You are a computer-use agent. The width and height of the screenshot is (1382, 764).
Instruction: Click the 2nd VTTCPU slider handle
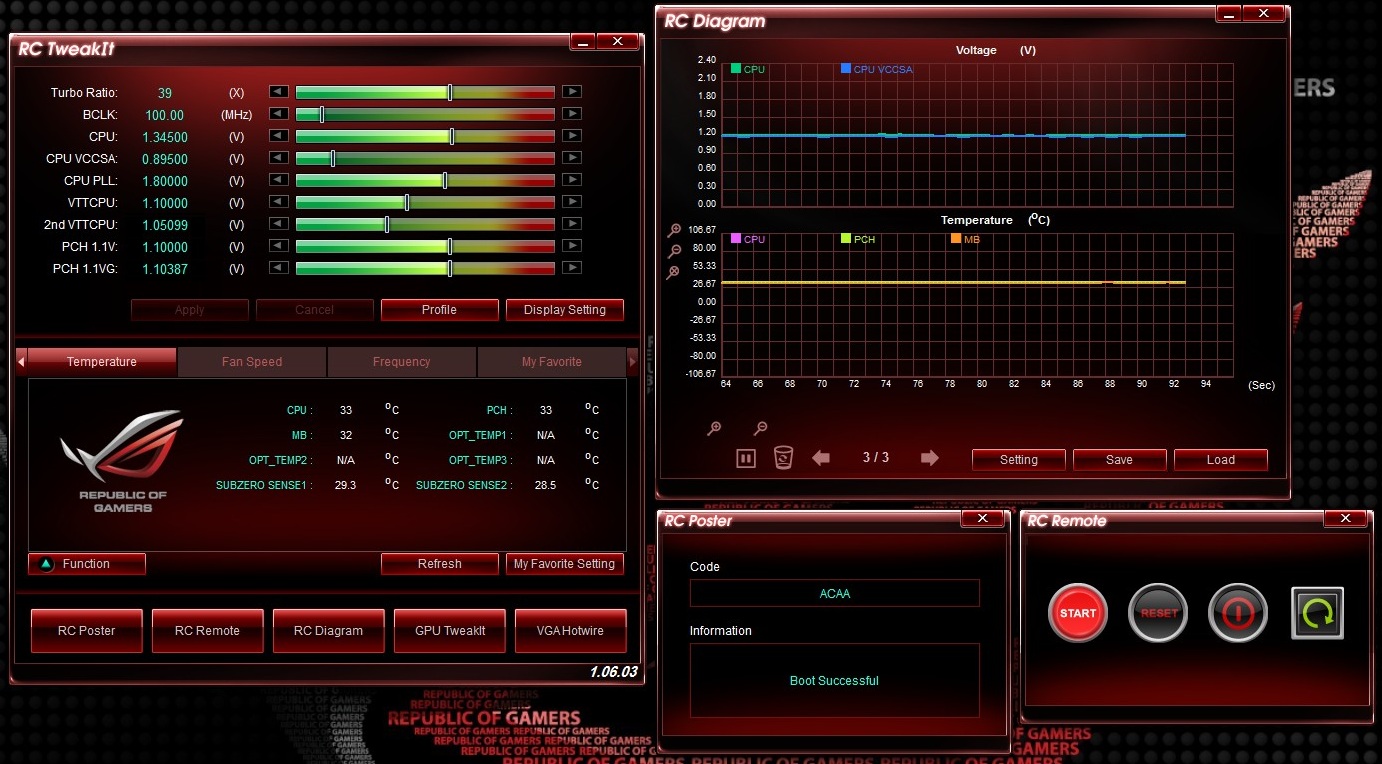click(387, 224)
